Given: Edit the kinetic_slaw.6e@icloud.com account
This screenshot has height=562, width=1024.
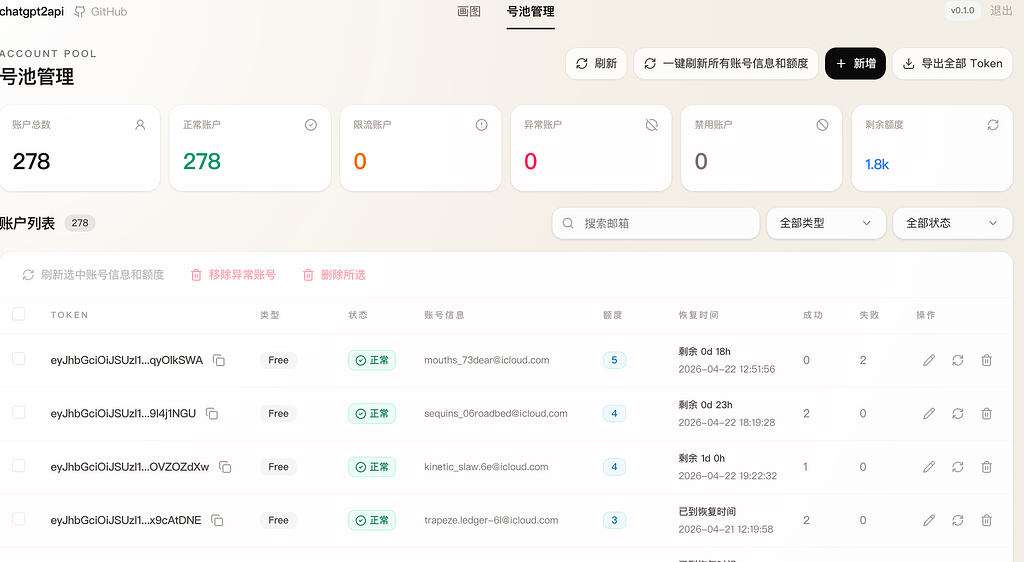Looking at the screenshot, I should [x=929, y=467].
